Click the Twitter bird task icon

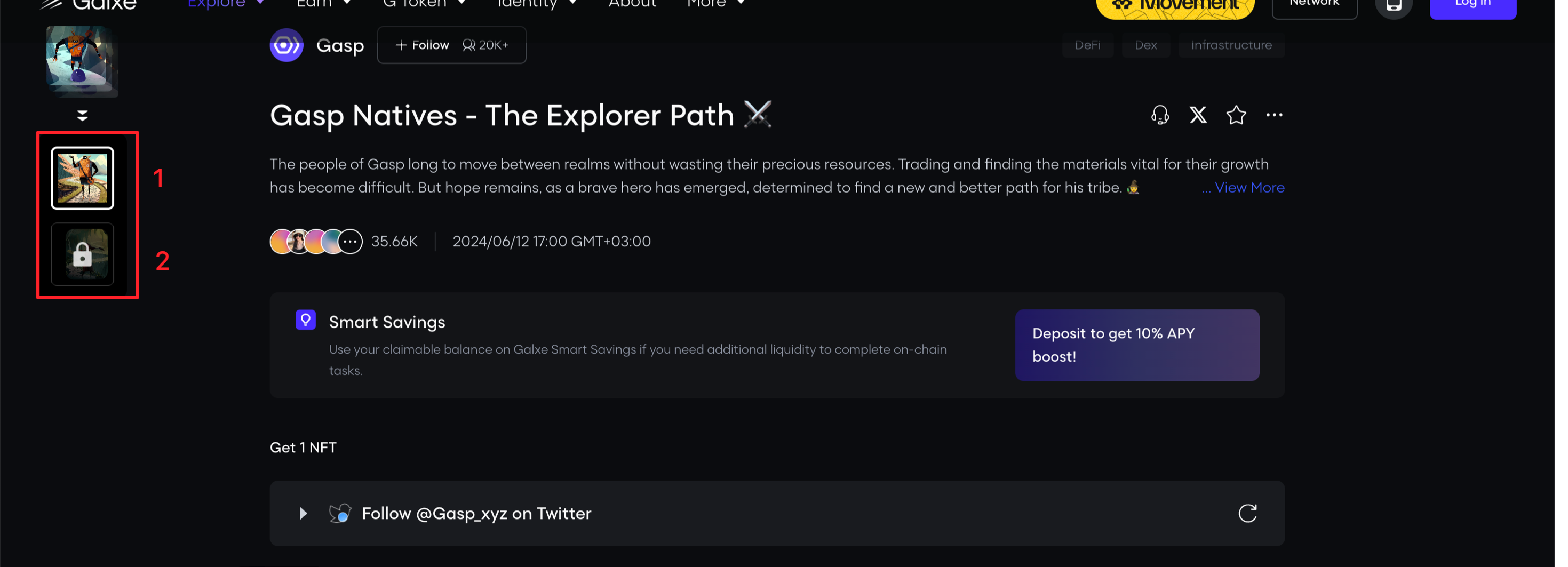(x=340, y=514)
